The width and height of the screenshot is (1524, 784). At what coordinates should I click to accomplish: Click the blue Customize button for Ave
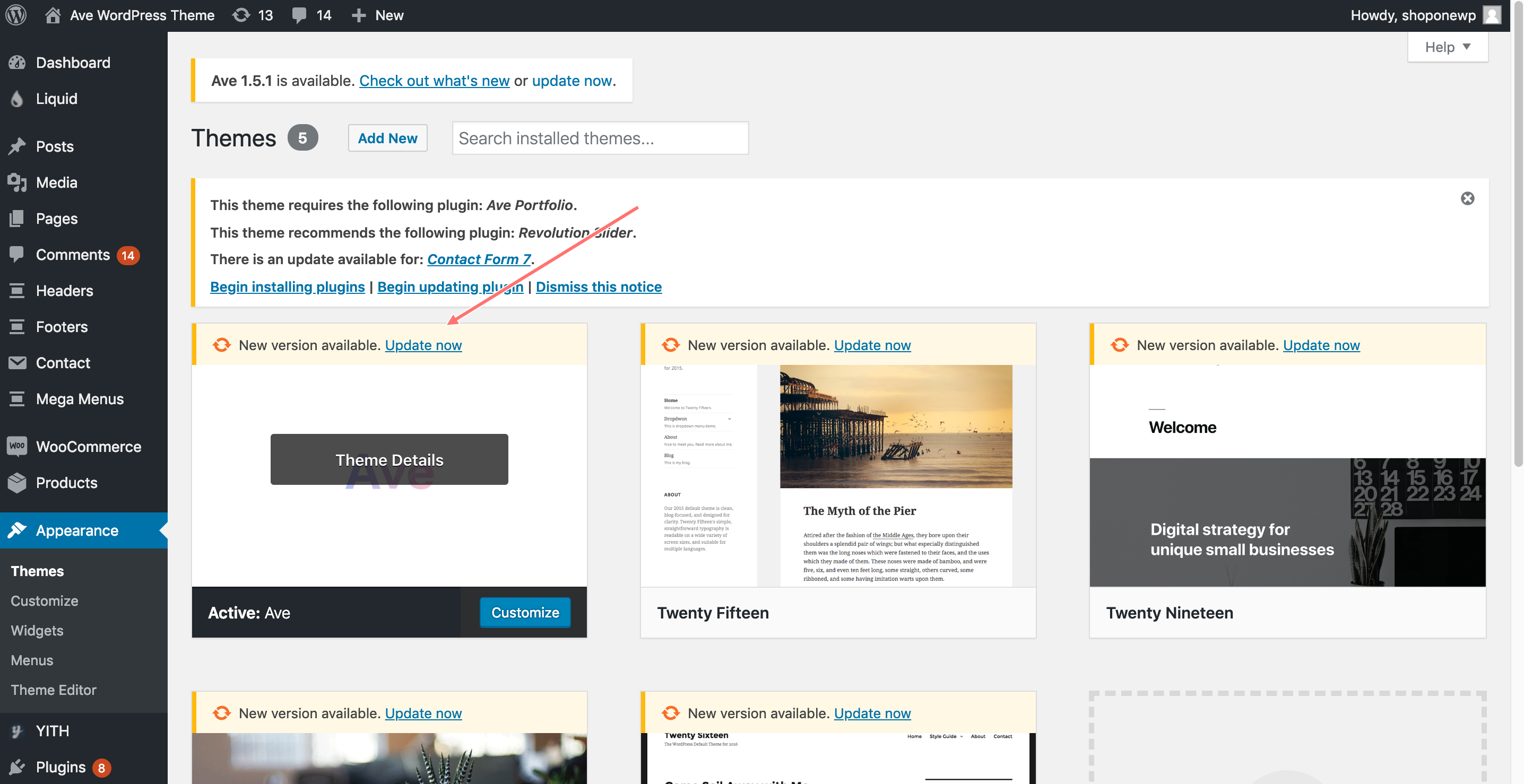pyautogui.click(x=525, y=613)
